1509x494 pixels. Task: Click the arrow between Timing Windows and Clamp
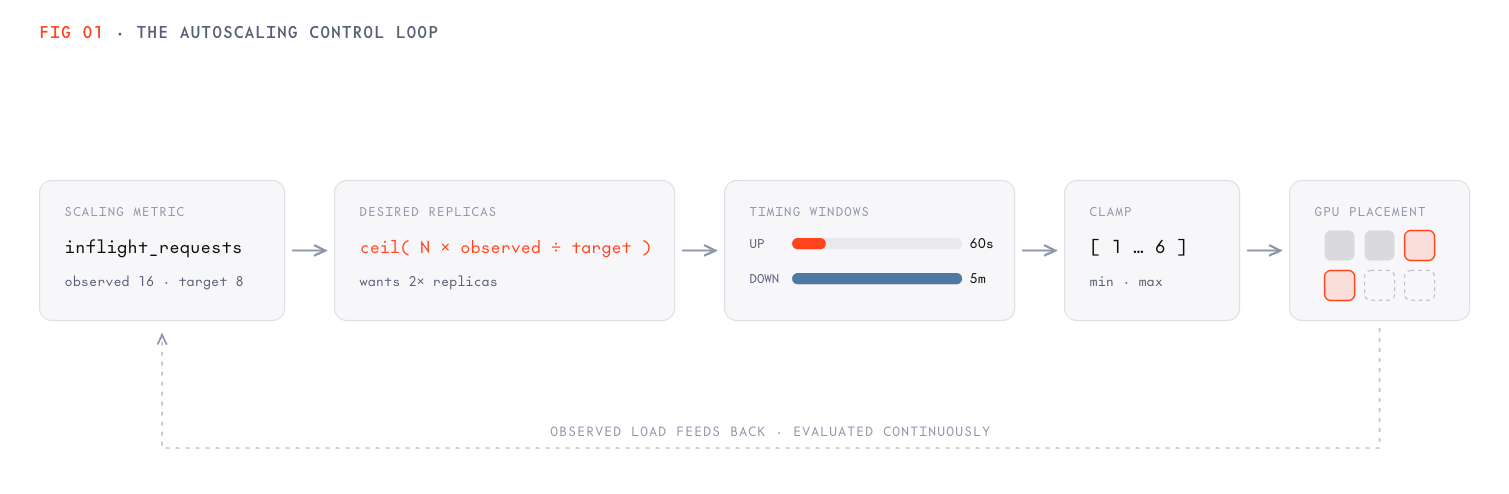[x=1039, y=251]
